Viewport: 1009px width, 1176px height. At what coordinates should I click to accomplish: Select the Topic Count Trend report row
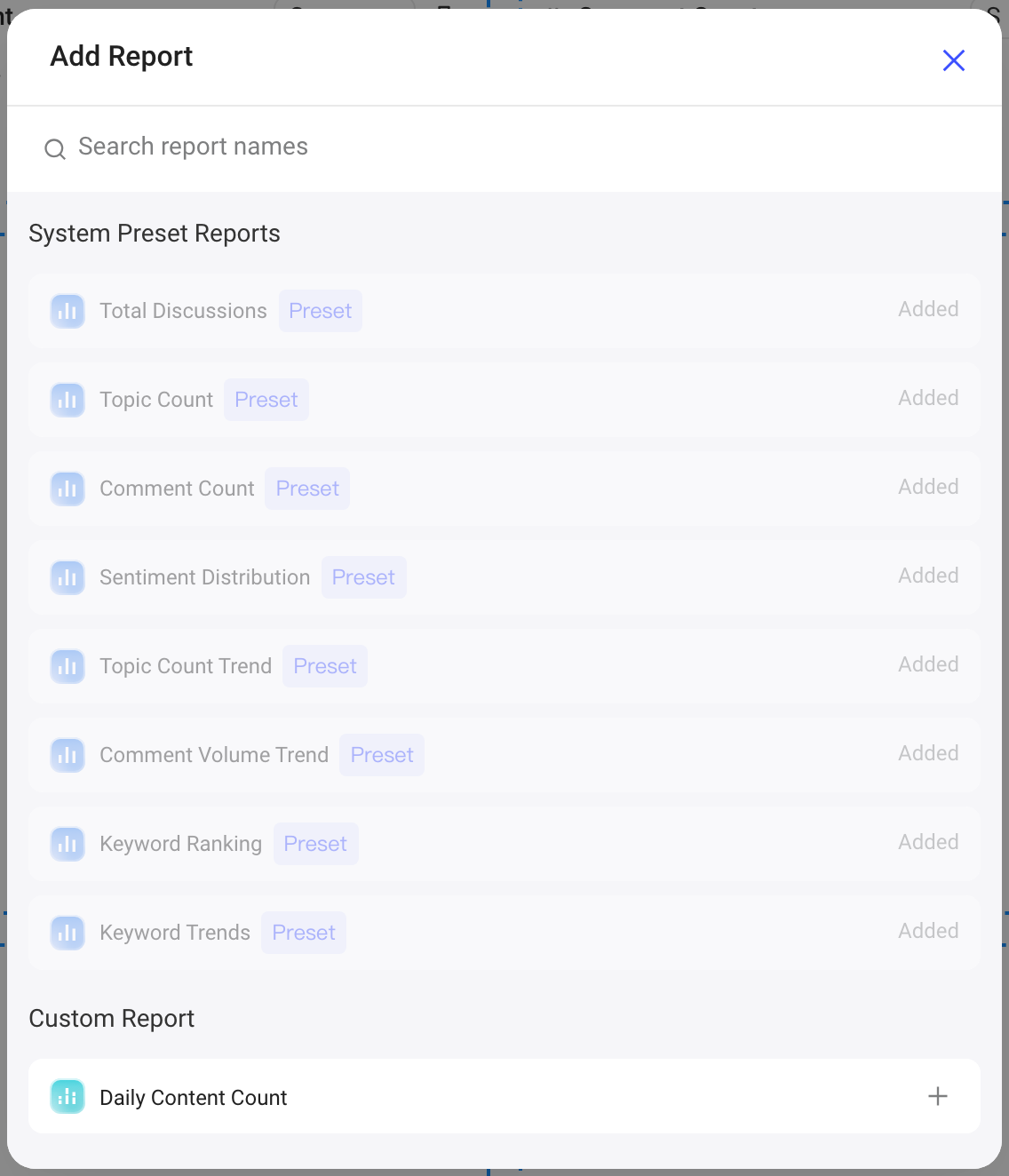(x=504, y=666)
